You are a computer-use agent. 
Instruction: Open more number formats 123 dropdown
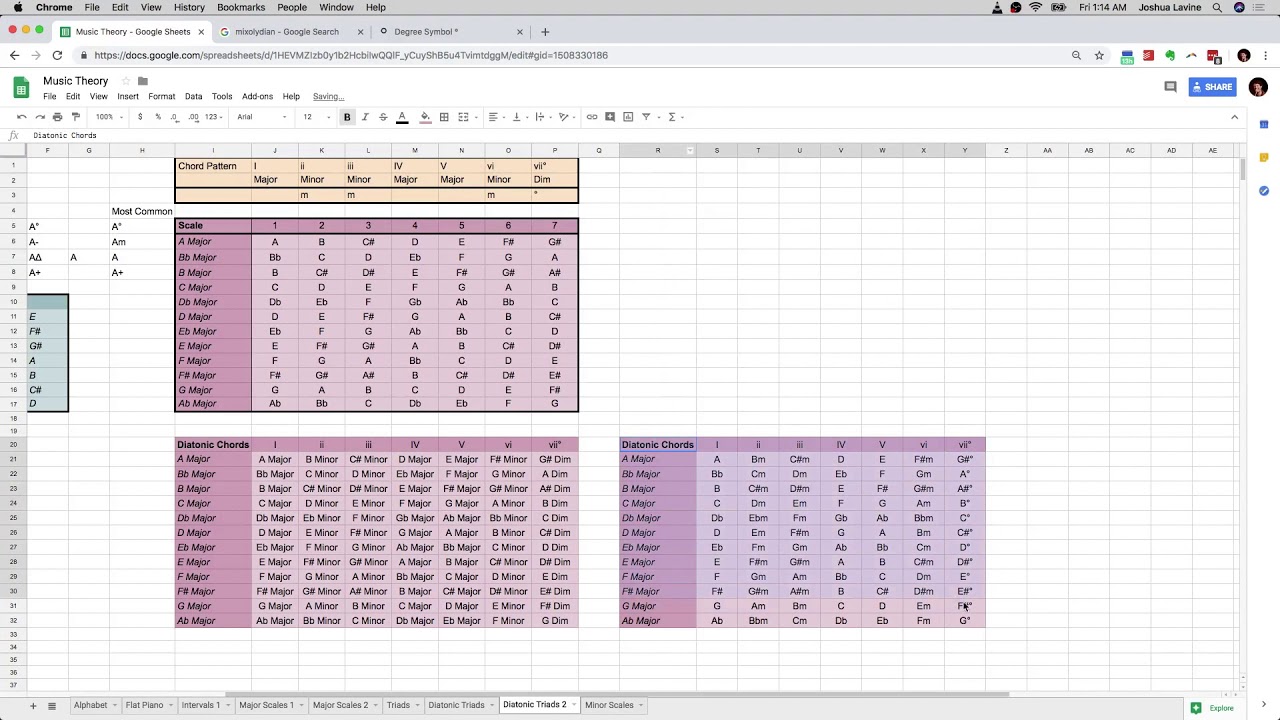(213, 117)
